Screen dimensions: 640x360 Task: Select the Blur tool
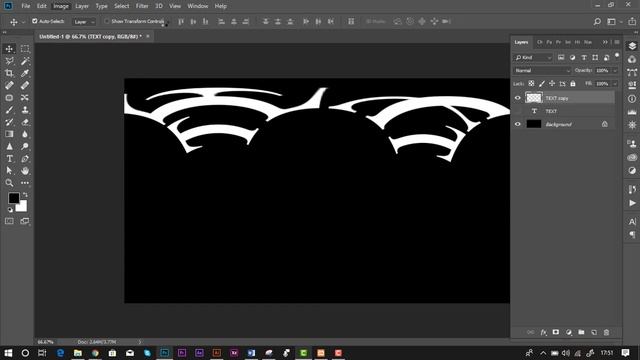25,134
